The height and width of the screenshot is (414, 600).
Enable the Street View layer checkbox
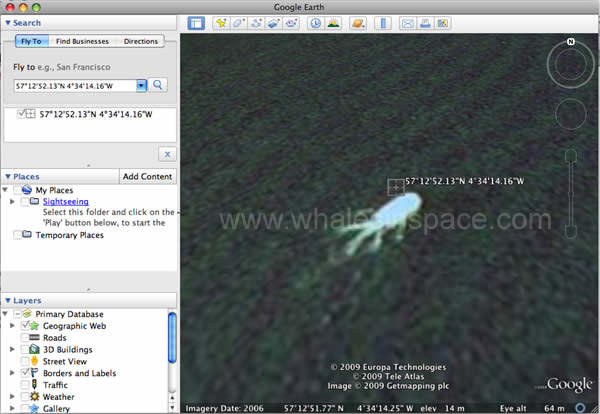click(x=24, y=361)
